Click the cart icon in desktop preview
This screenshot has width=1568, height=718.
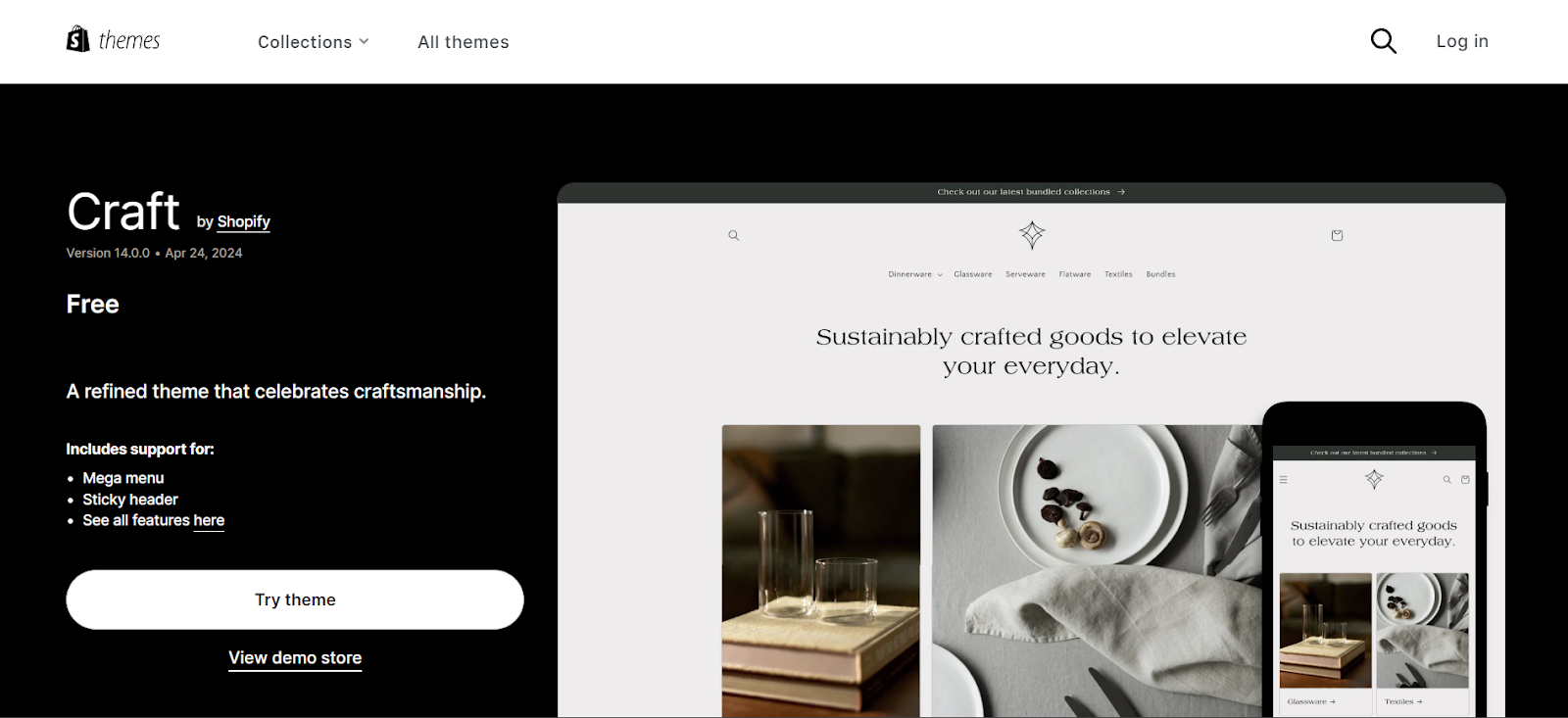(x=1337, y=235)
